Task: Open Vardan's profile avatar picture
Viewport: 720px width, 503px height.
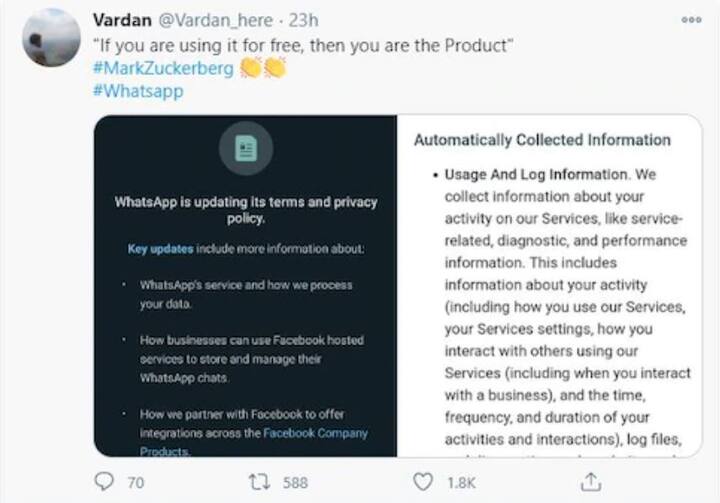Action: (x=51, y=38)
